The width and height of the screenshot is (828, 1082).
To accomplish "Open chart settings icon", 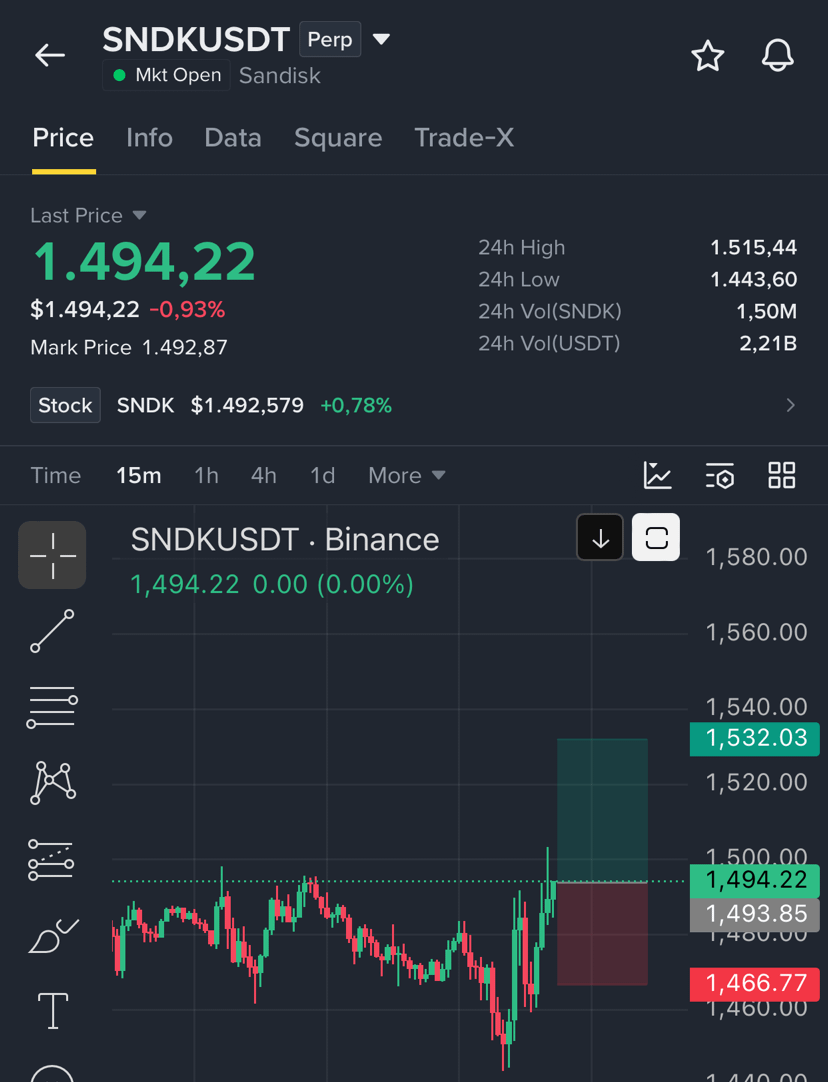I will click(x=720, y=475).
